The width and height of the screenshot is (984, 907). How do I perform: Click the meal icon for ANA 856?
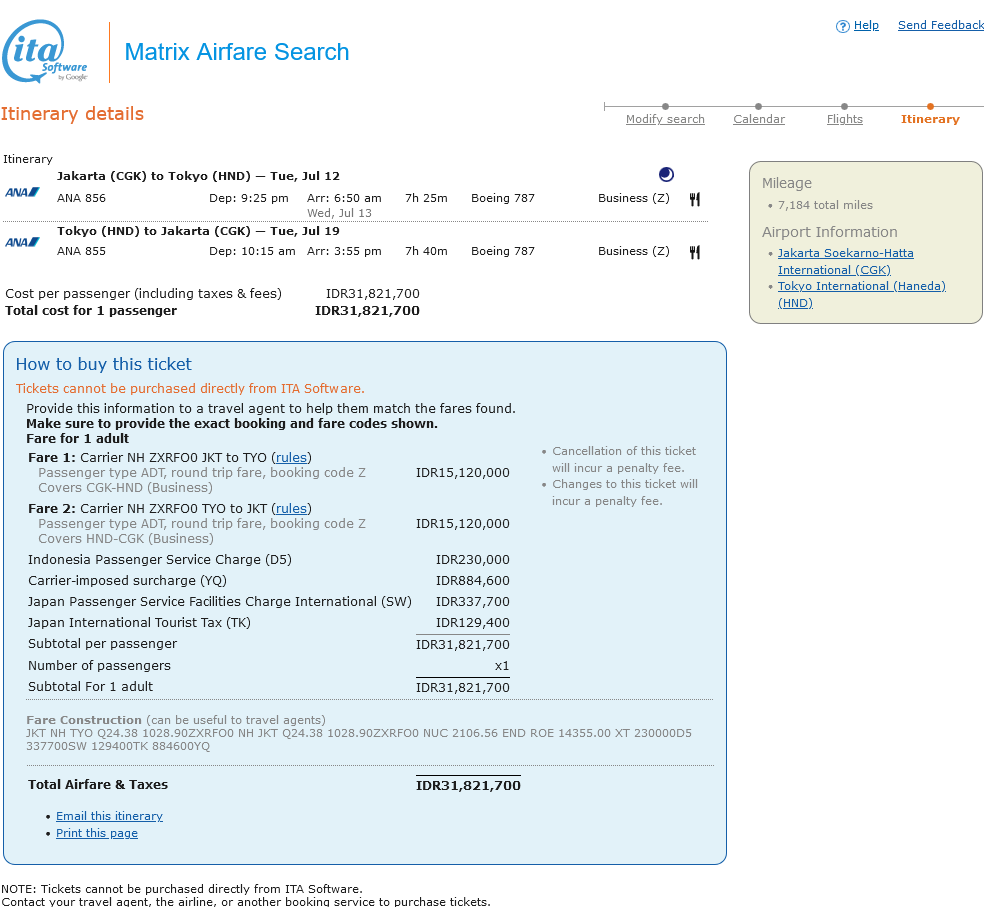click(x=695, y=199)
